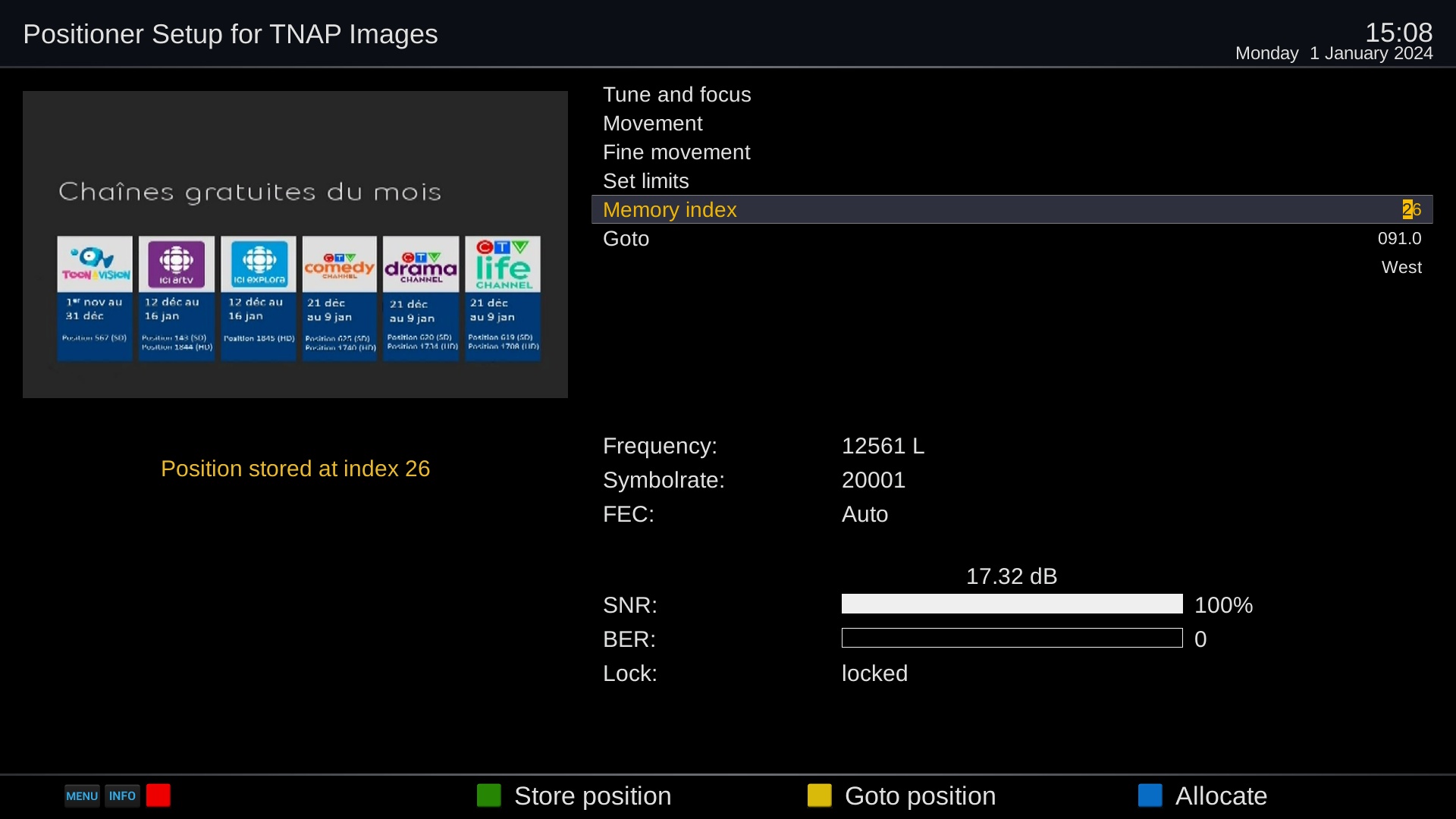Change the West direction value
The image size is (1456, 819).
(x=1401, y=268)
